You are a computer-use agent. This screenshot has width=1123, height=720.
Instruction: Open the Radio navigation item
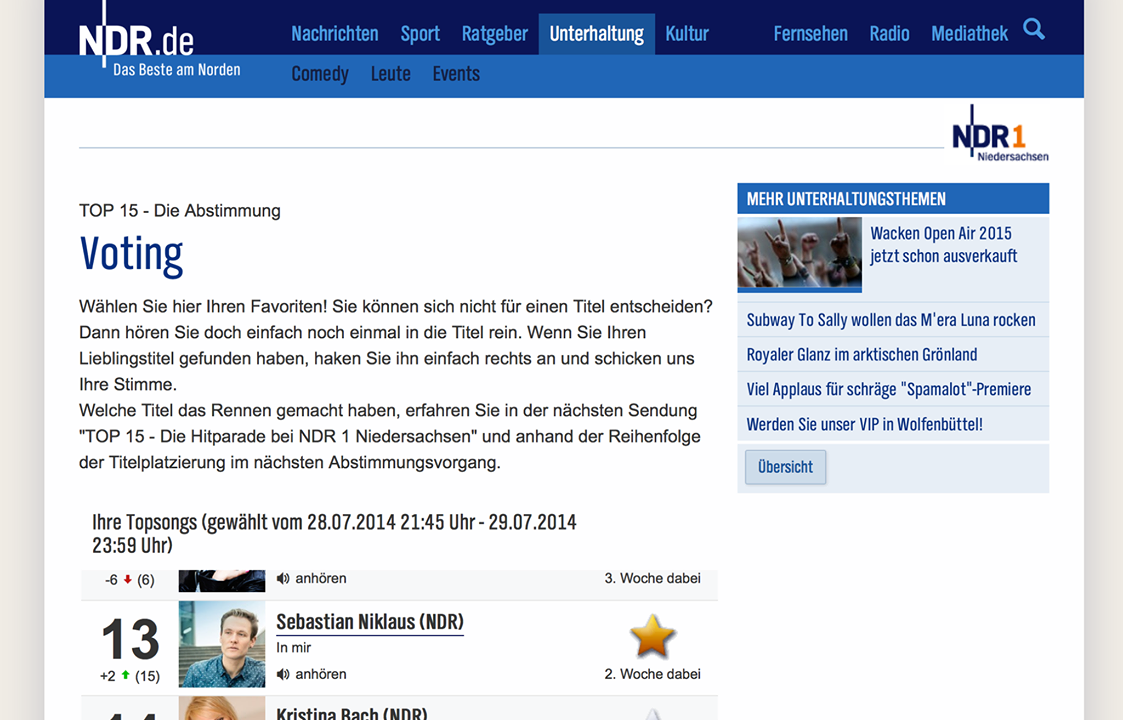pyautogui.click(x=889, y=34)
